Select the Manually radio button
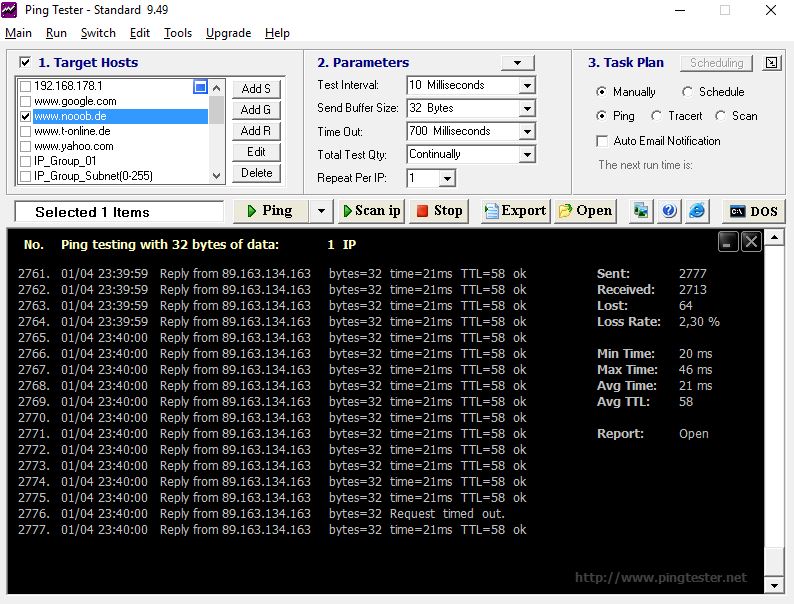The image size is (794, 604). point(601,92)
